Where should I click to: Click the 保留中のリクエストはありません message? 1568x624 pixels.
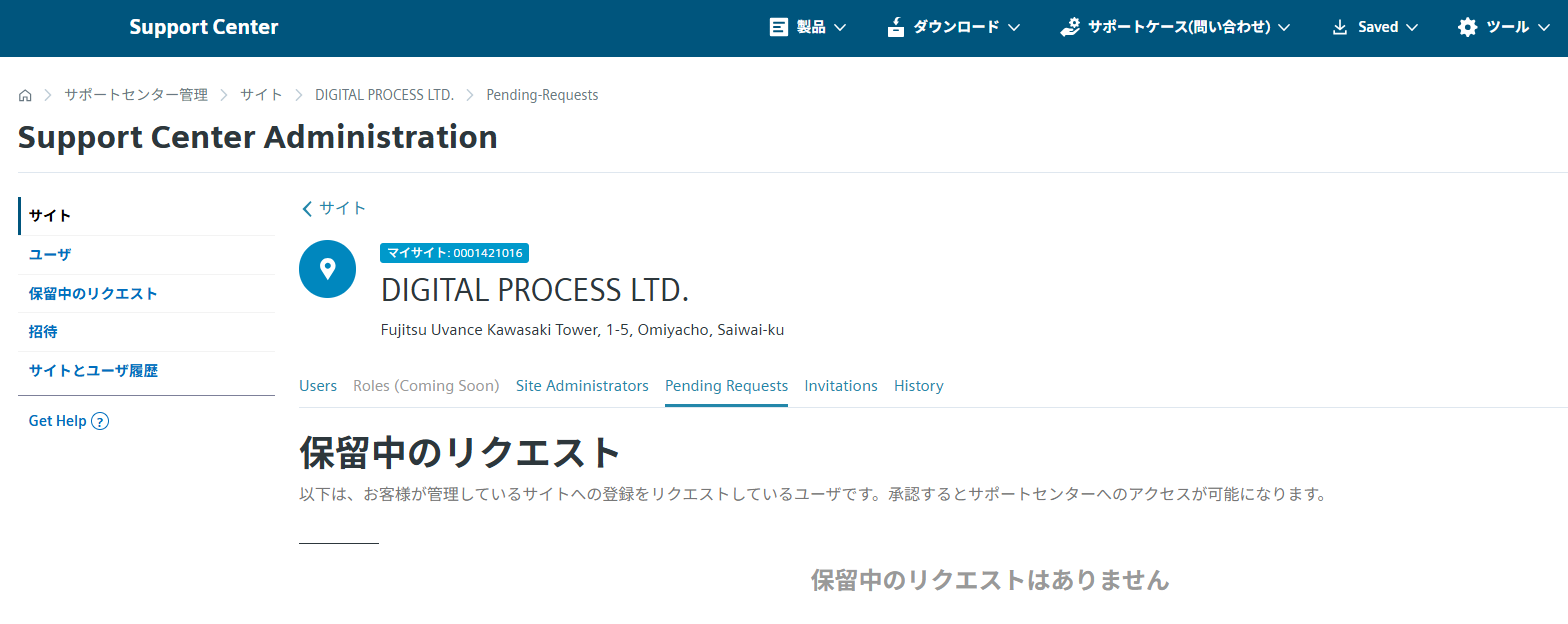click(x=990, y=581)
